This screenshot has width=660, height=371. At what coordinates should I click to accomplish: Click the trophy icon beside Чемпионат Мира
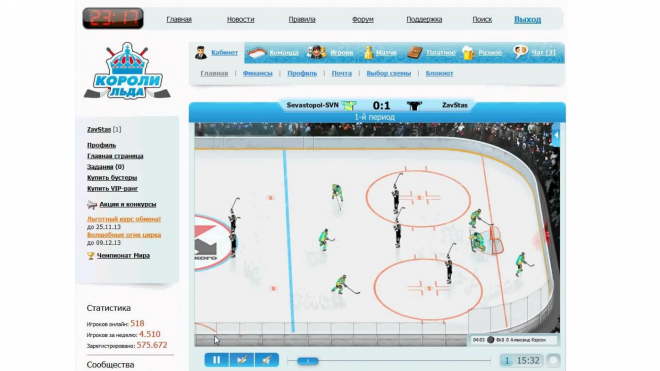pos(90,256)
